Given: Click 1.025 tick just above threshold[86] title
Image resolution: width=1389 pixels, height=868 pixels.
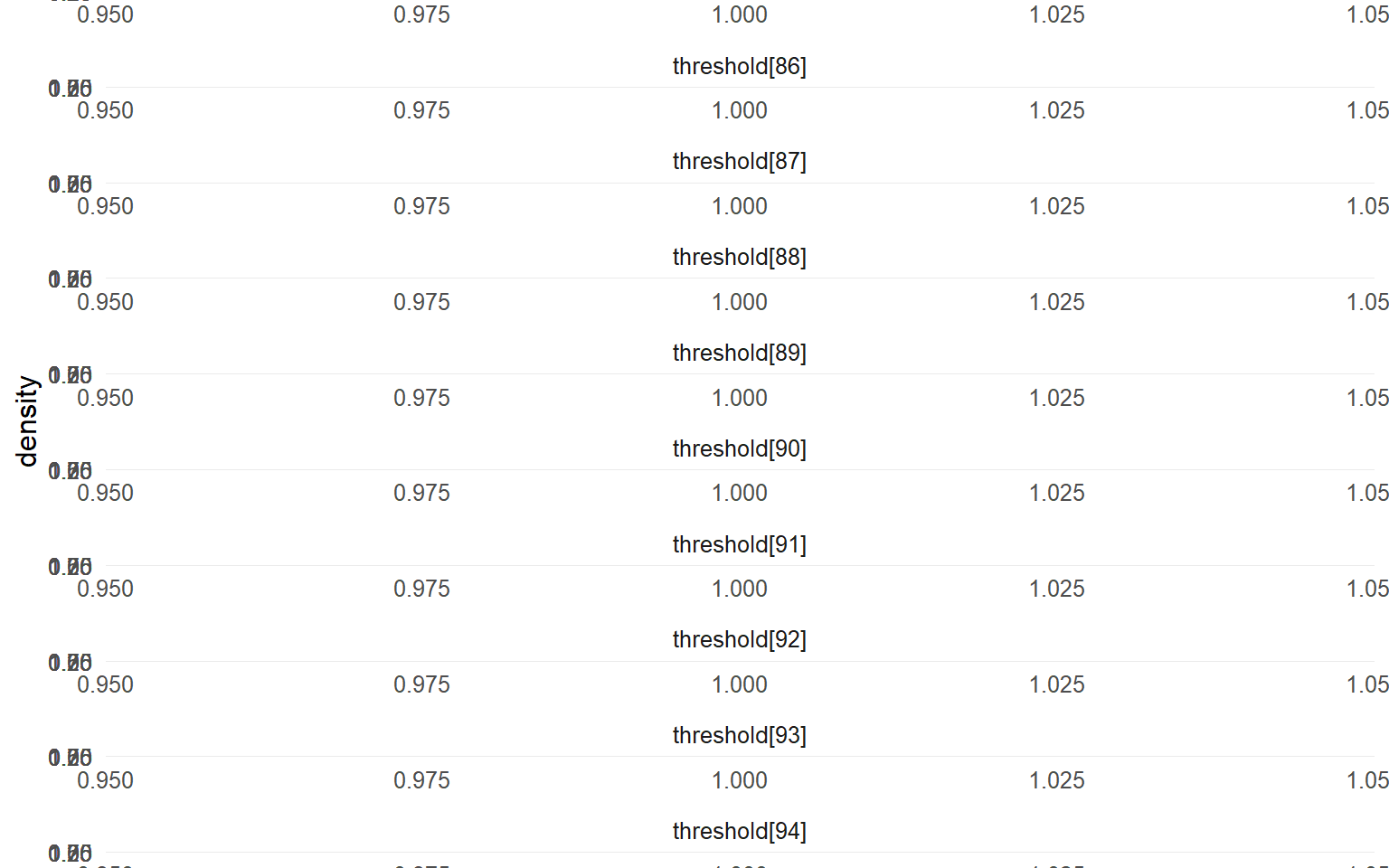Looking at the screenshot, I should [1056, 14].
